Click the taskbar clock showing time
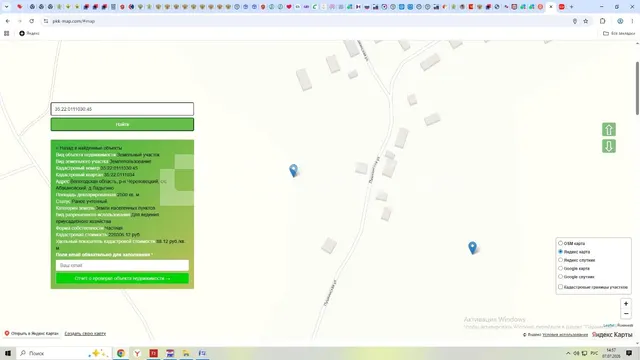Viewport: 640px width, 360px height. (x=611, y=353)
